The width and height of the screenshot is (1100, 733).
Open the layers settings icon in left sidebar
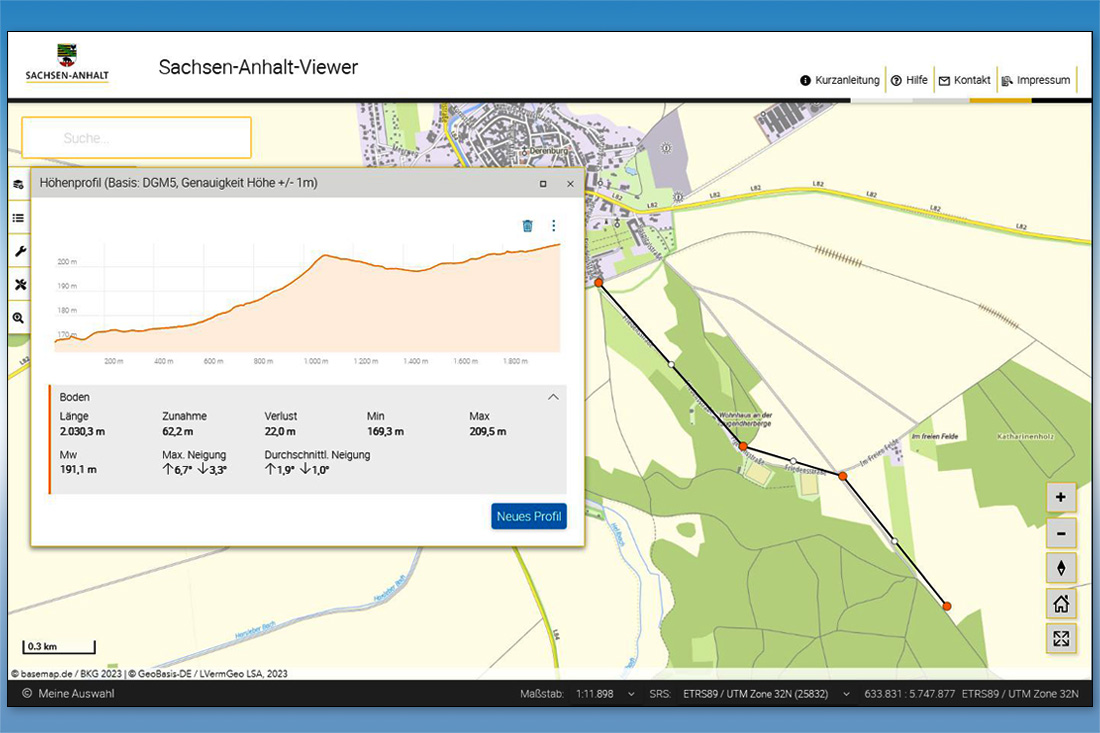[18, 185]
